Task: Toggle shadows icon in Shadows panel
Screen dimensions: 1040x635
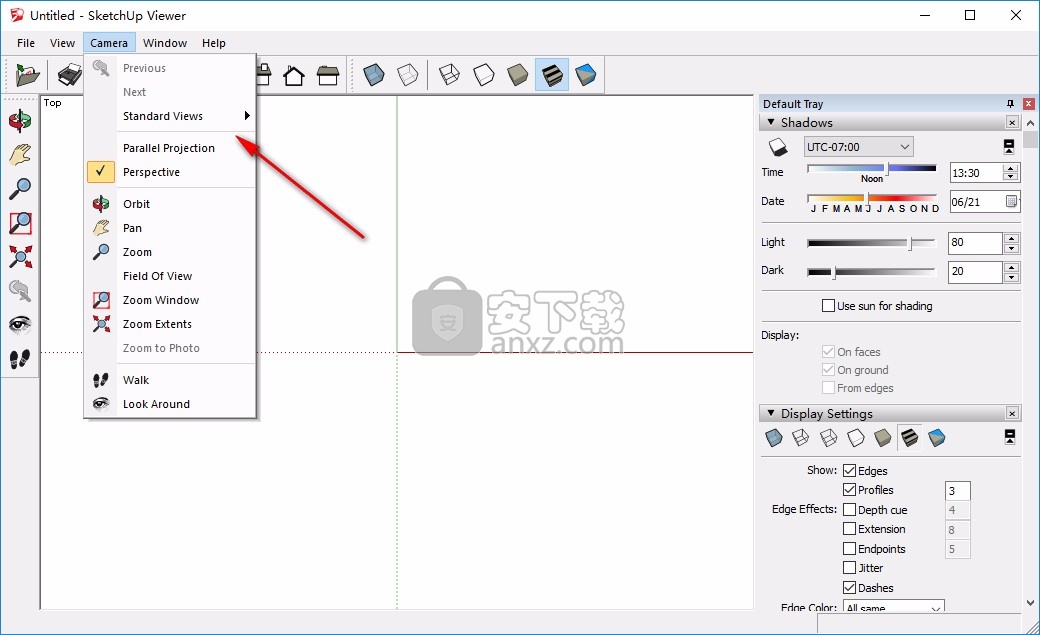Action: 777,147
